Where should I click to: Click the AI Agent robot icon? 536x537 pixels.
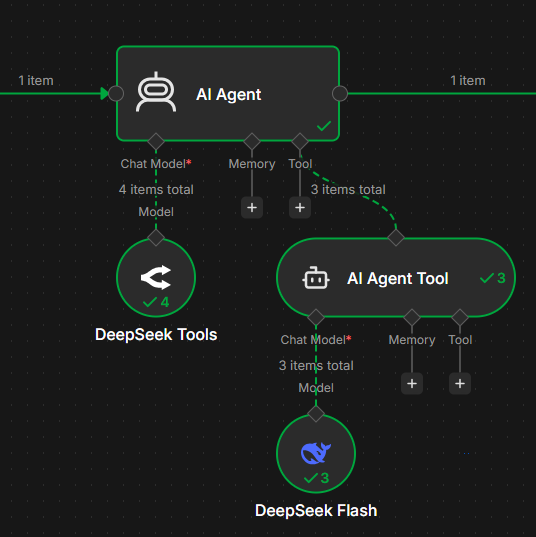point(156,92)
